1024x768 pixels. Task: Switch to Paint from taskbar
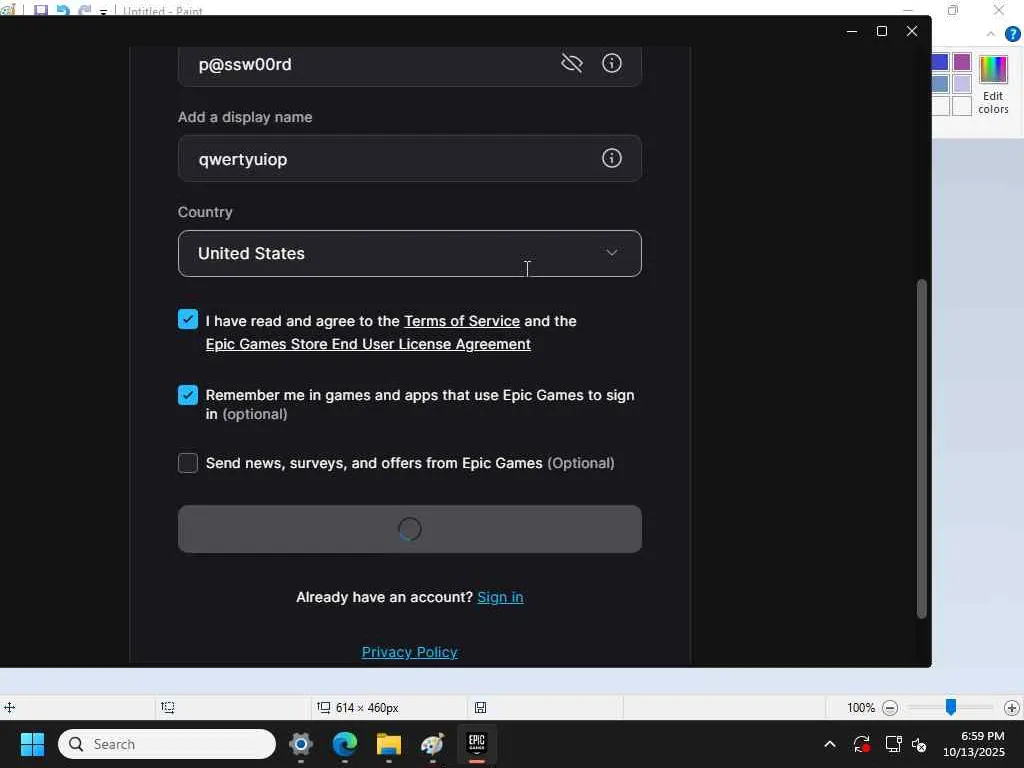click(x=432, y=744)
